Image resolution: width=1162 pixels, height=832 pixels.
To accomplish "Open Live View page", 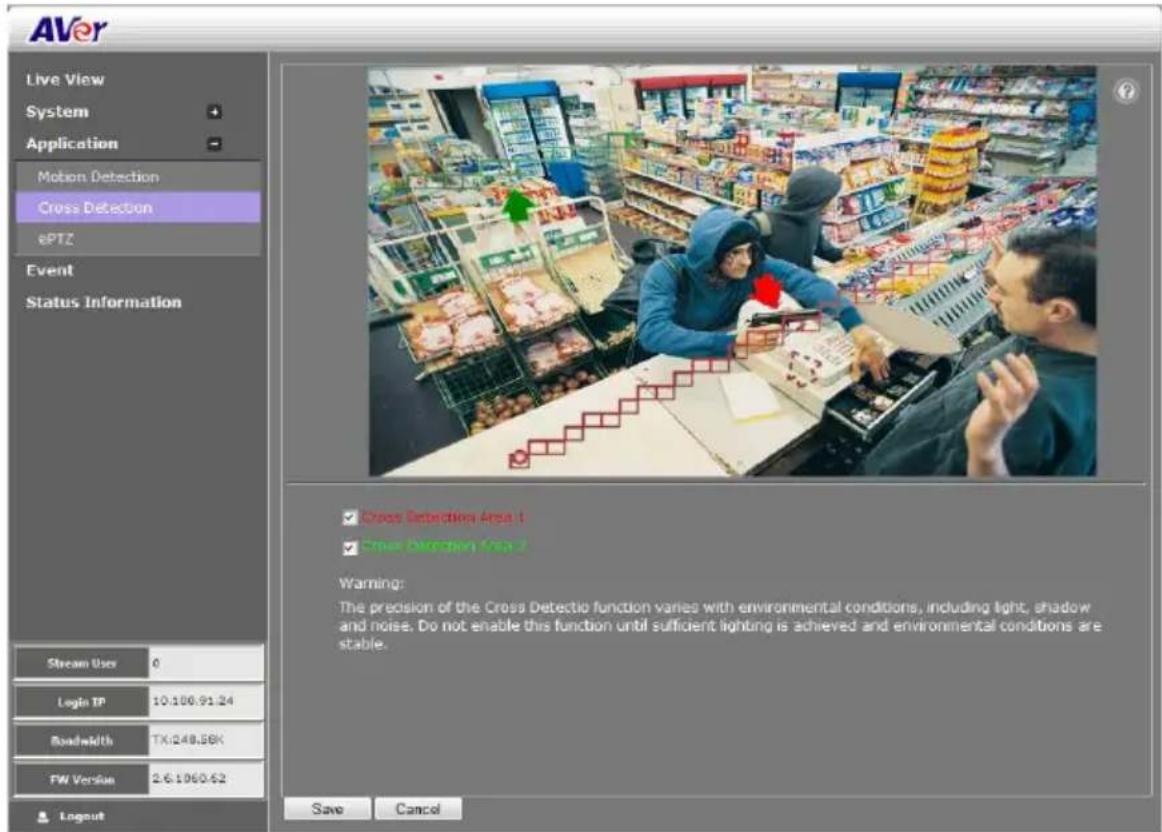I will (65, 80).
